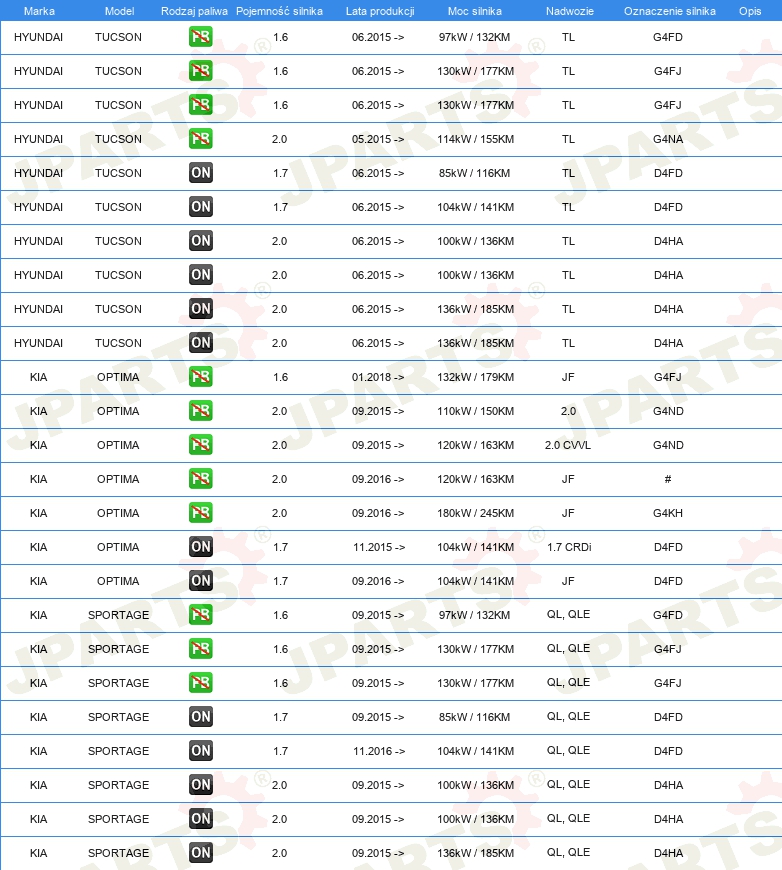Click the petrol icon for Tucson 97kW G4FD

(200, 37)
